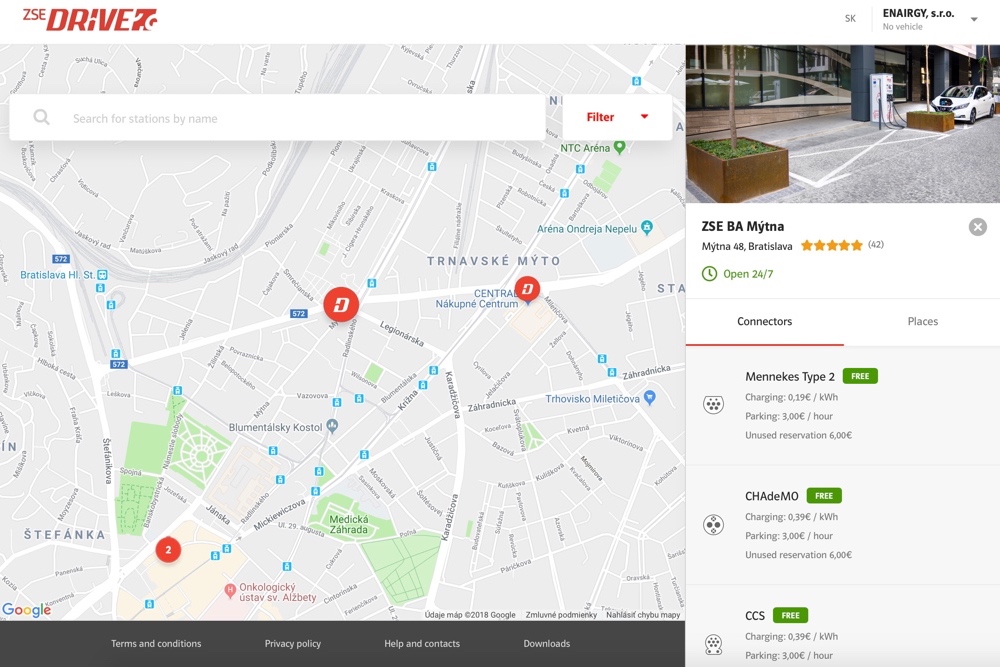
Task: Switch language using the SK selector
Action: (x=850, y=18)
